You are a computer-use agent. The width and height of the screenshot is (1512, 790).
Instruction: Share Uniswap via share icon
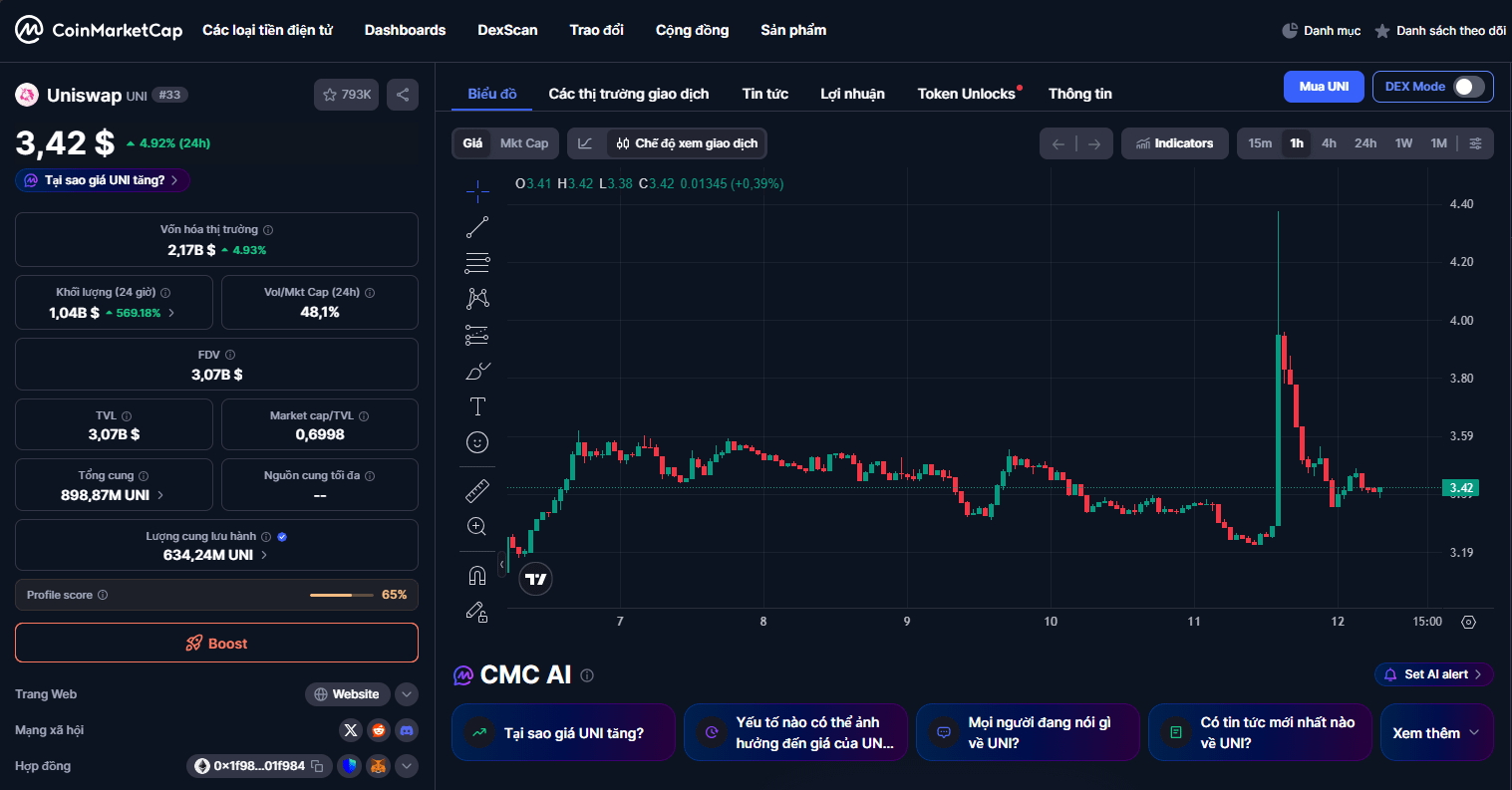[403, 95]
